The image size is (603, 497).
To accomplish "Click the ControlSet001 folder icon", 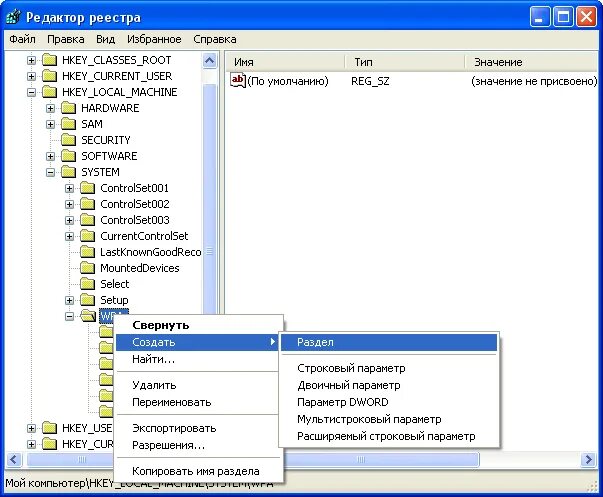I will (x=87, y=188).
